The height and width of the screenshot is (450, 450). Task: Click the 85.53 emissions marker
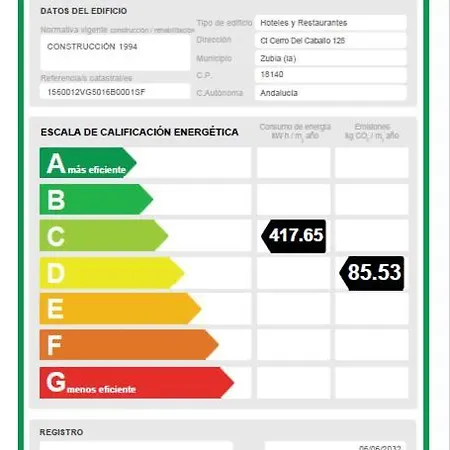coord(372,273)
